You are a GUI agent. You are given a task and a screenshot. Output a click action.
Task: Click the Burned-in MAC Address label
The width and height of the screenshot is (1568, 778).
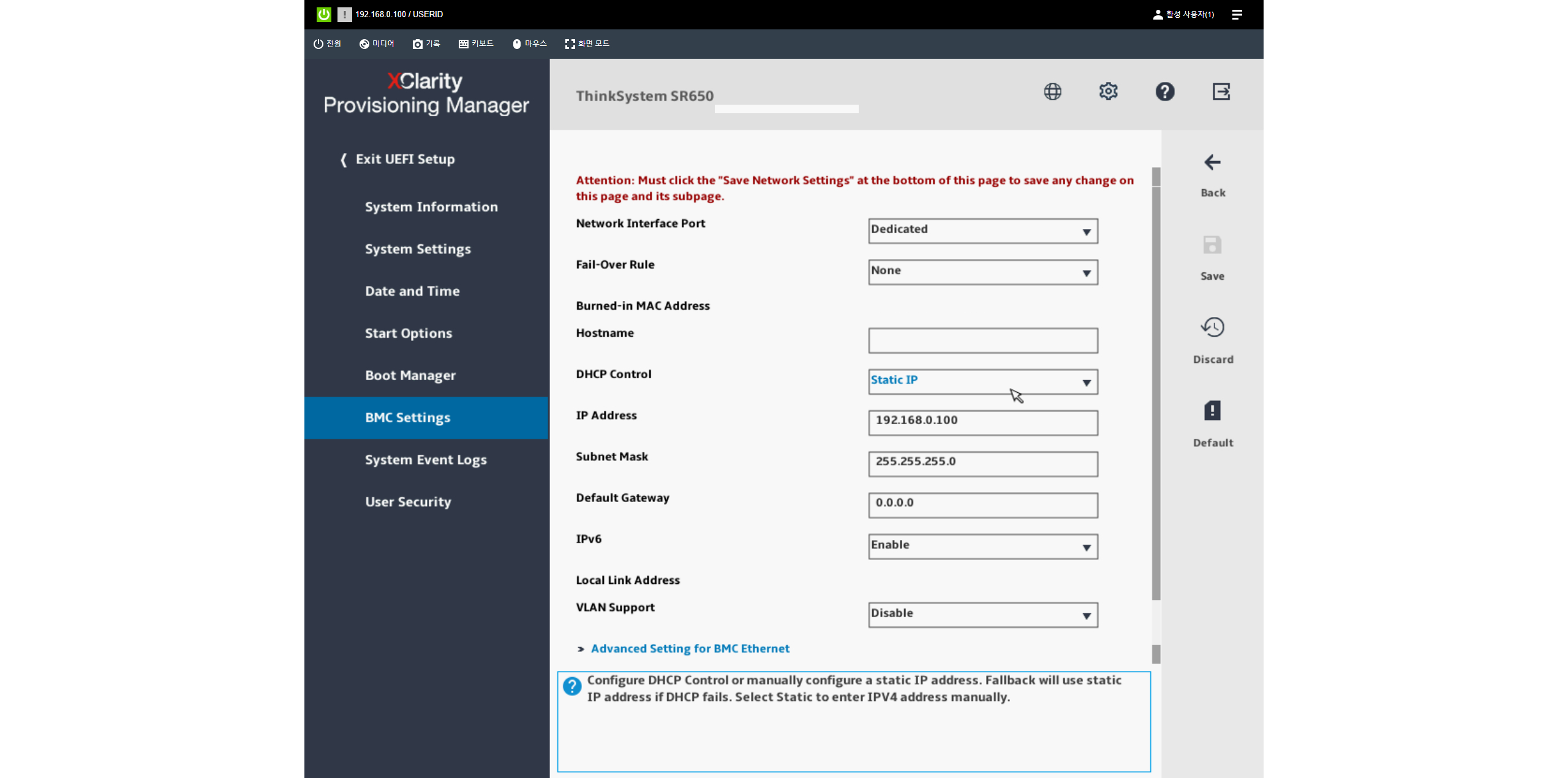coord(643,306)
